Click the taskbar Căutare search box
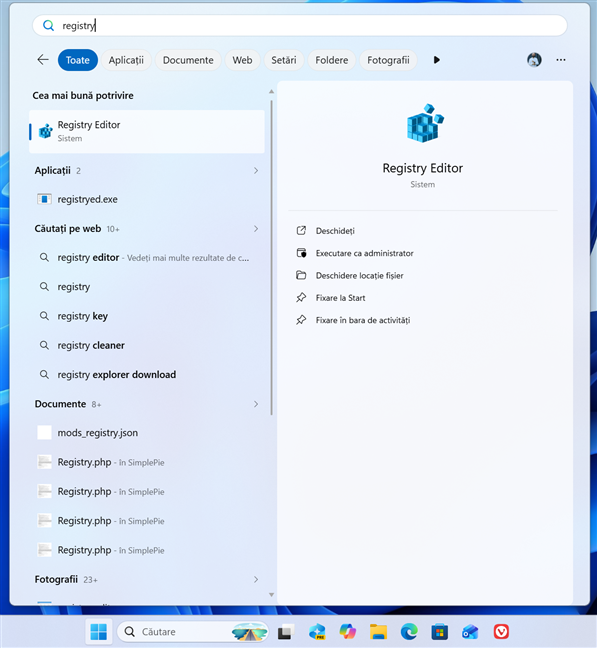This screenshot has width=597, height=648. pyautogui.click(x=193, y=631)
